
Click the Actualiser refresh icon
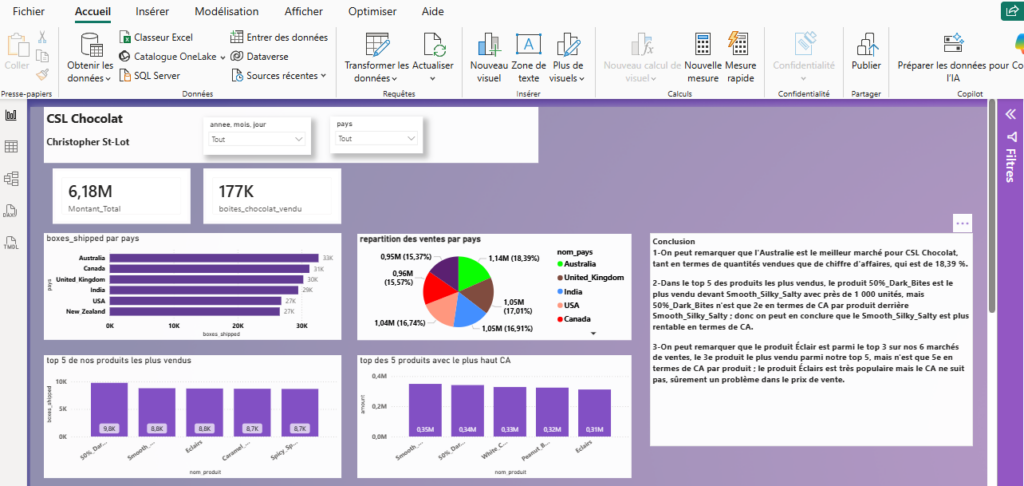coord(434,45)
